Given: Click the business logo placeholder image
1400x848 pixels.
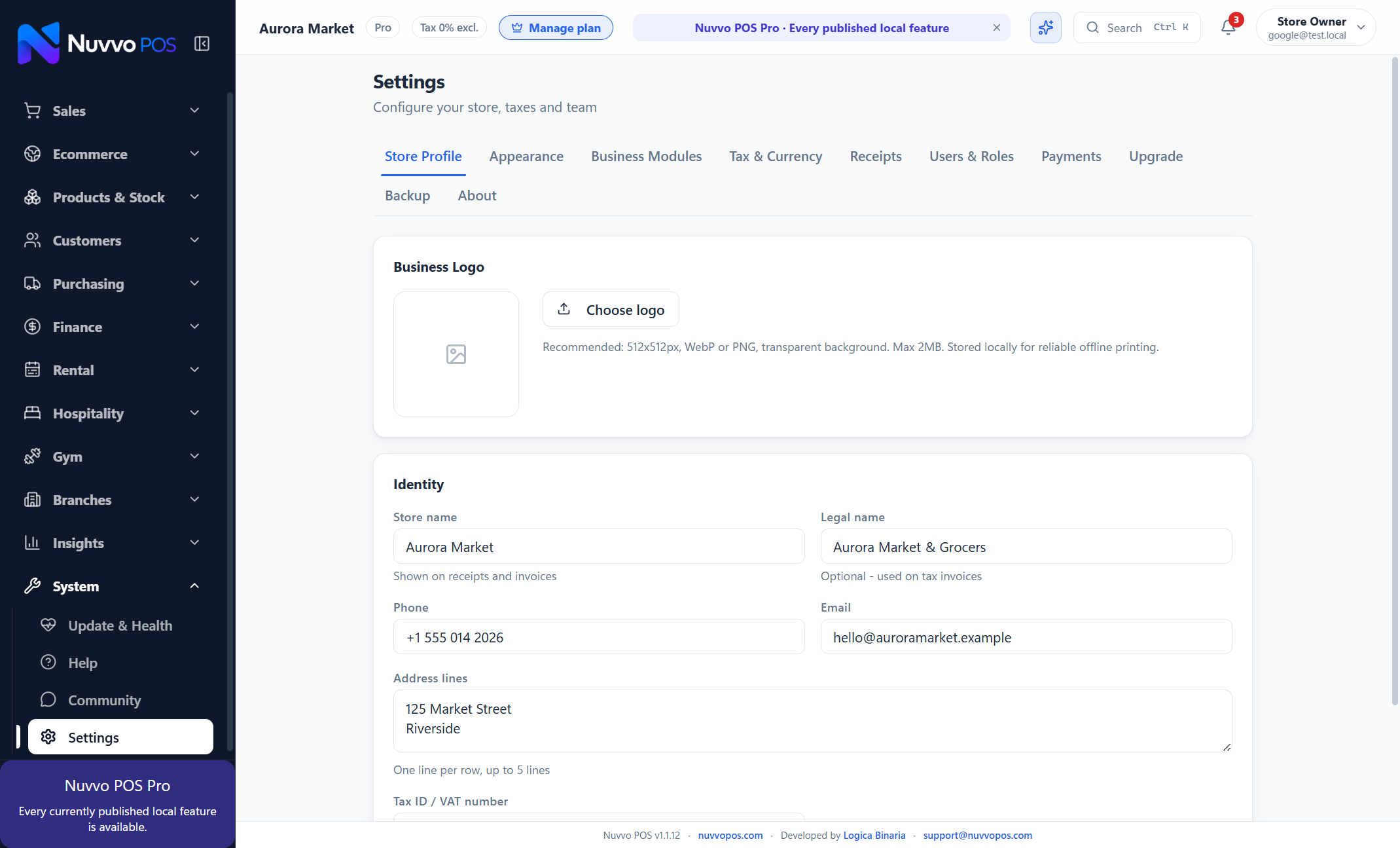Looking at the screenshot, I should click(x=456, y=354).
